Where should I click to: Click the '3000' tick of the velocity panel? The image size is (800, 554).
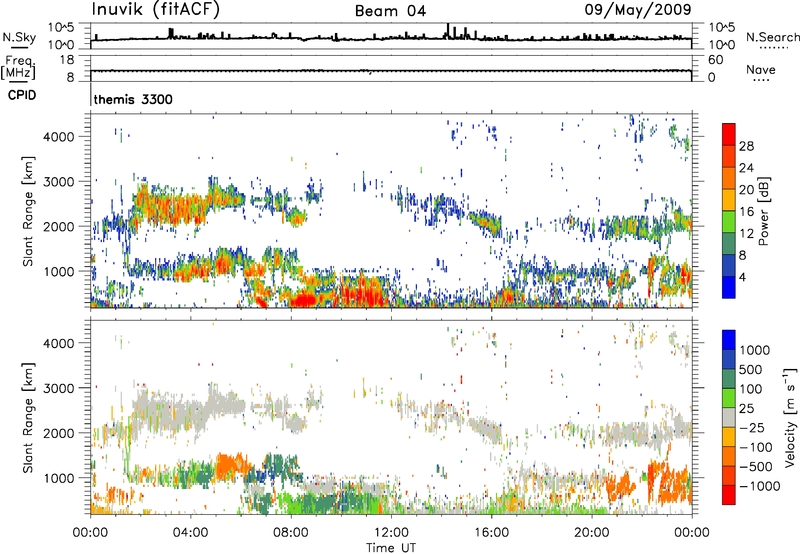58,388
